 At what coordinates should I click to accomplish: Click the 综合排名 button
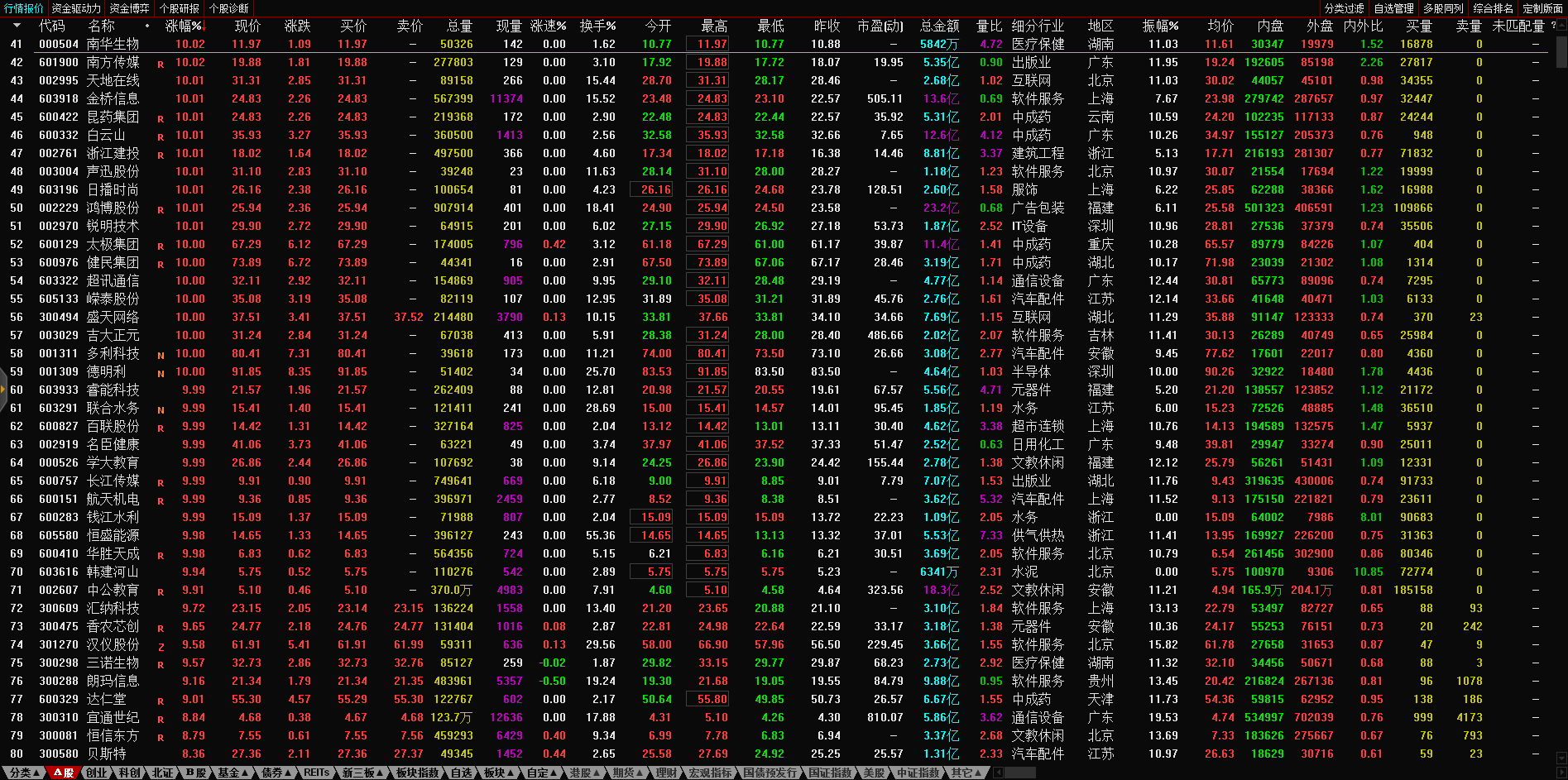click(x=1493, y=8)
